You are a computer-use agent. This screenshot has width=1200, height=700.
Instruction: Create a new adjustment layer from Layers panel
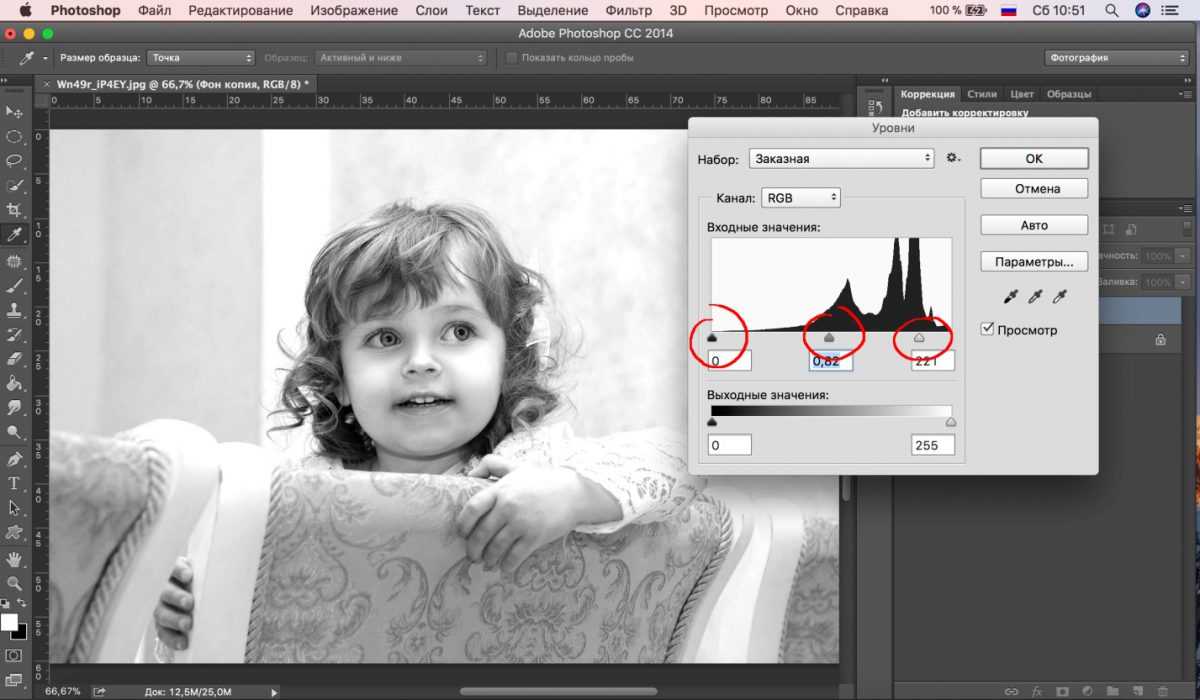click(1087, 691)
